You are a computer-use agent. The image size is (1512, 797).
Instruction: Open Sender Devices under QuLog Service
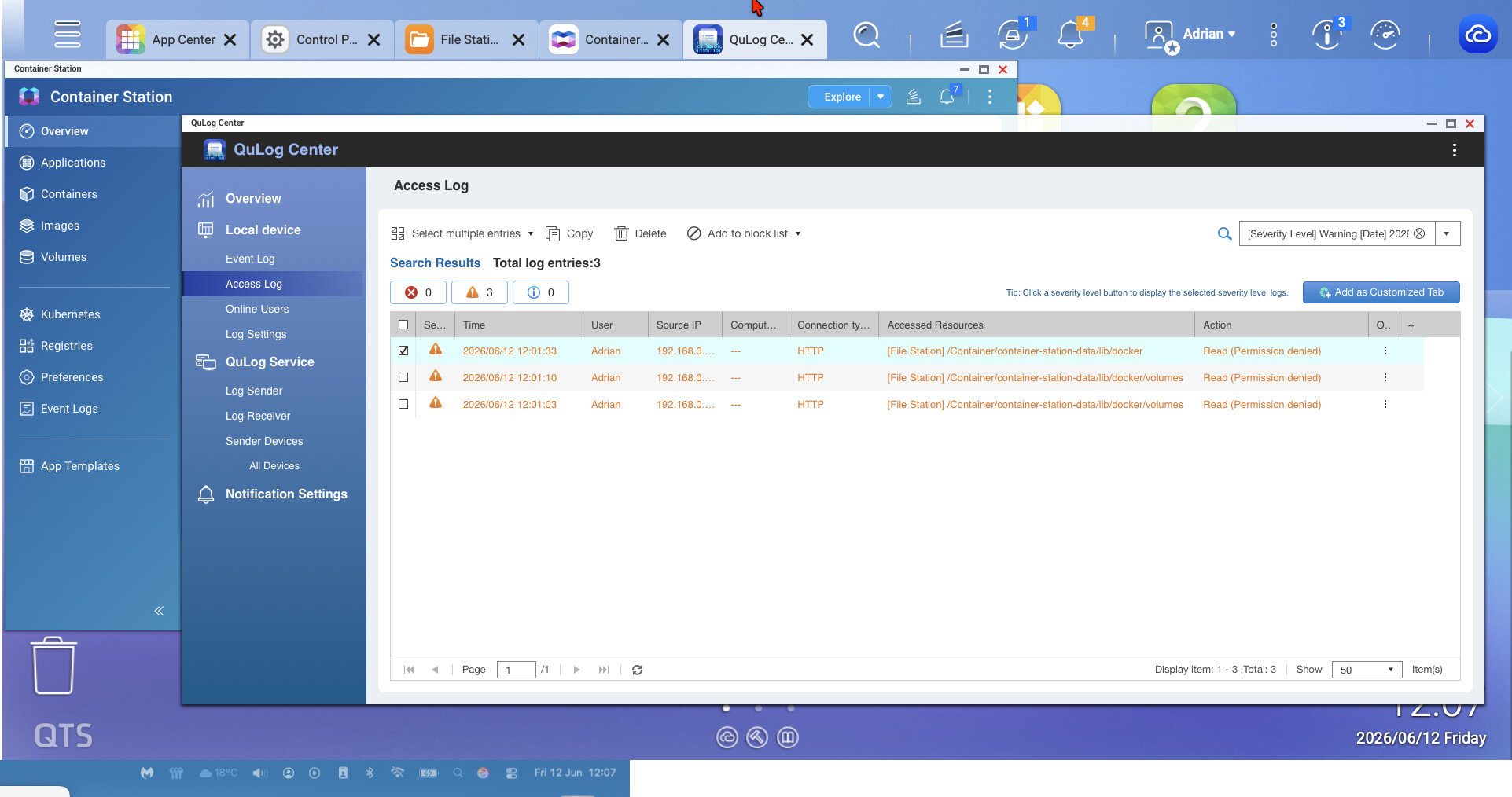click(264, 441)
